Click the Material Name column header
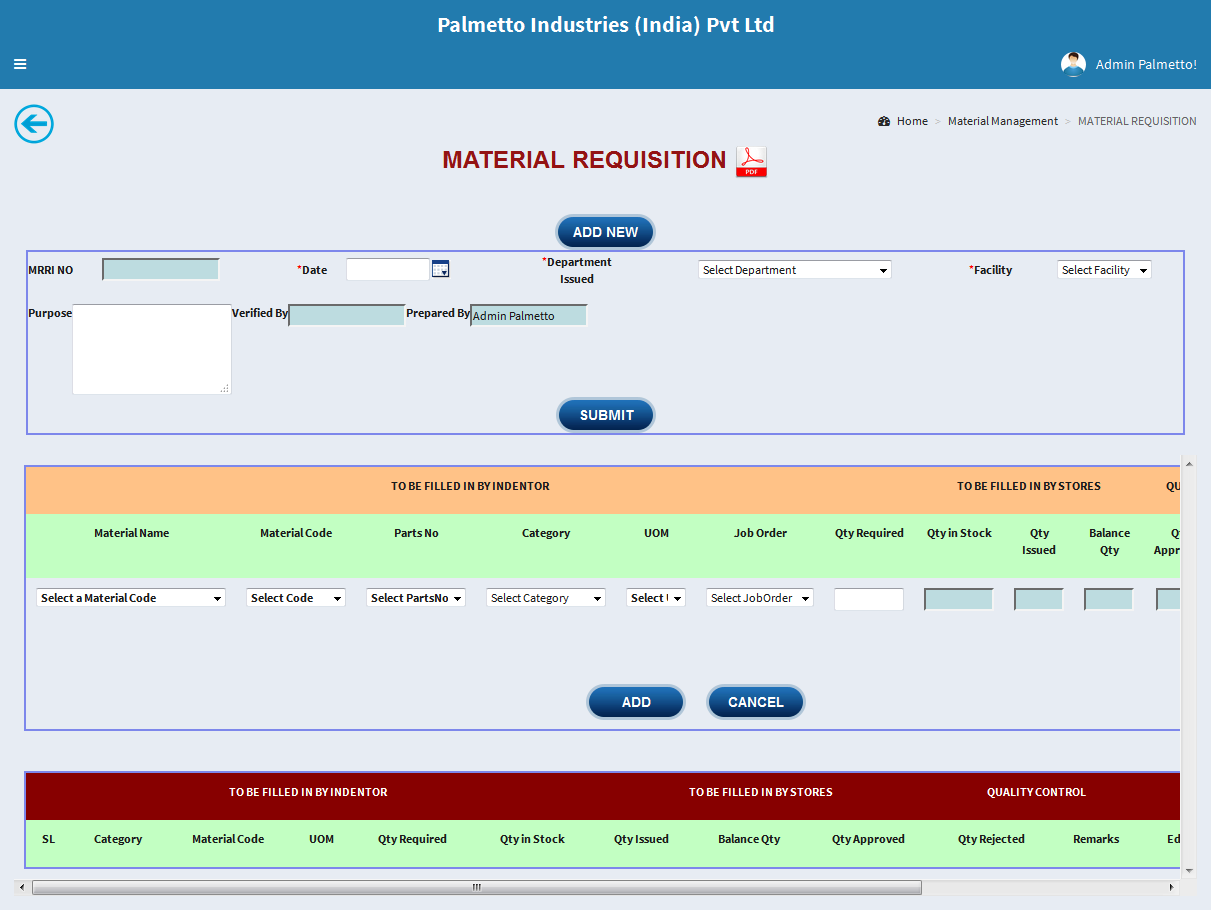 pyautogui.click(x=131, y=533)
